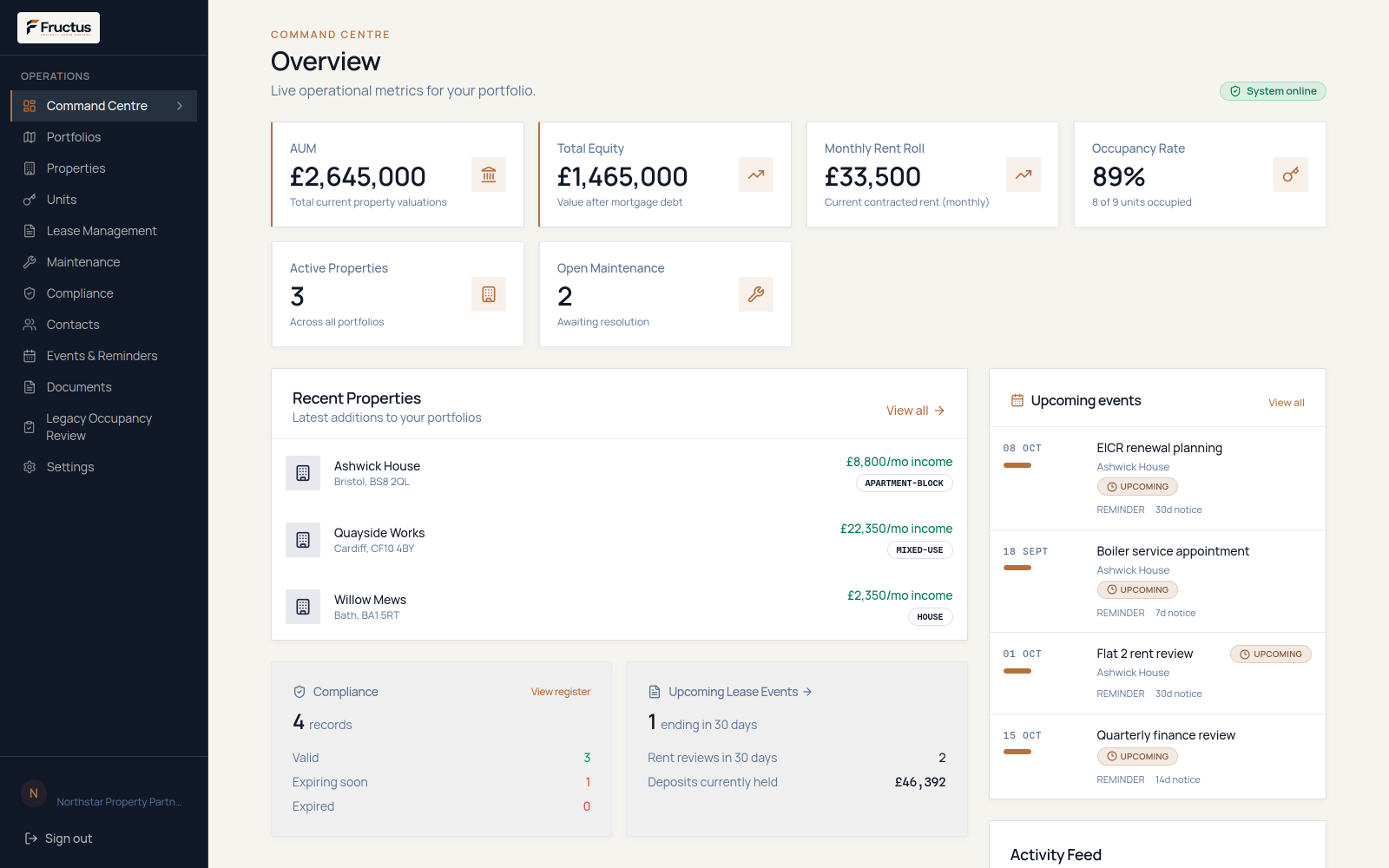Click the Units key icon in sidebar
1389x868 pixels.
[30, 200]
